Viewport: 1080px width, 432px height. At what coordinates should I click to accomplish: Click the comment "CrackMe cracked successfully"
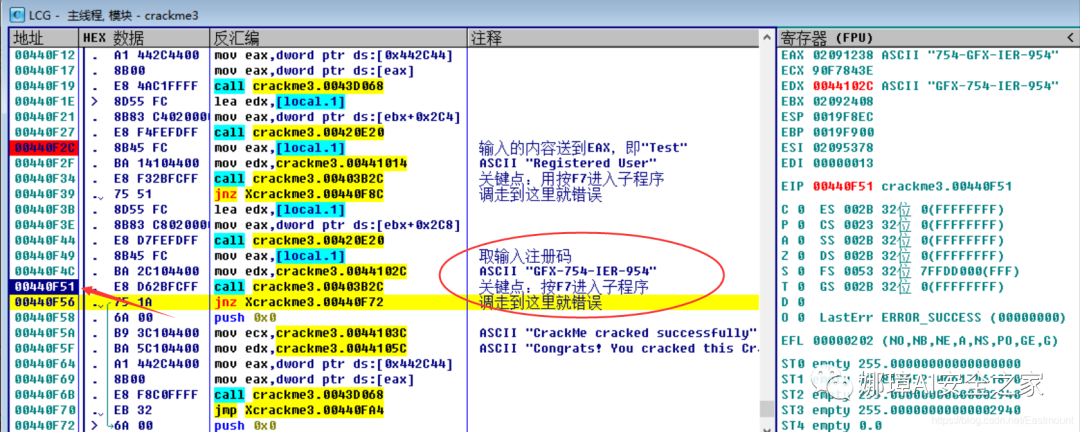(618, 333)
